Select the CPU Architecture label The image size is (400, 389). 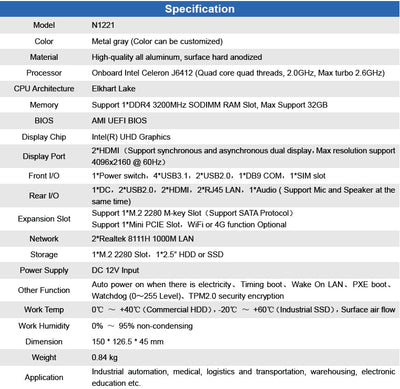coord(44,89)
